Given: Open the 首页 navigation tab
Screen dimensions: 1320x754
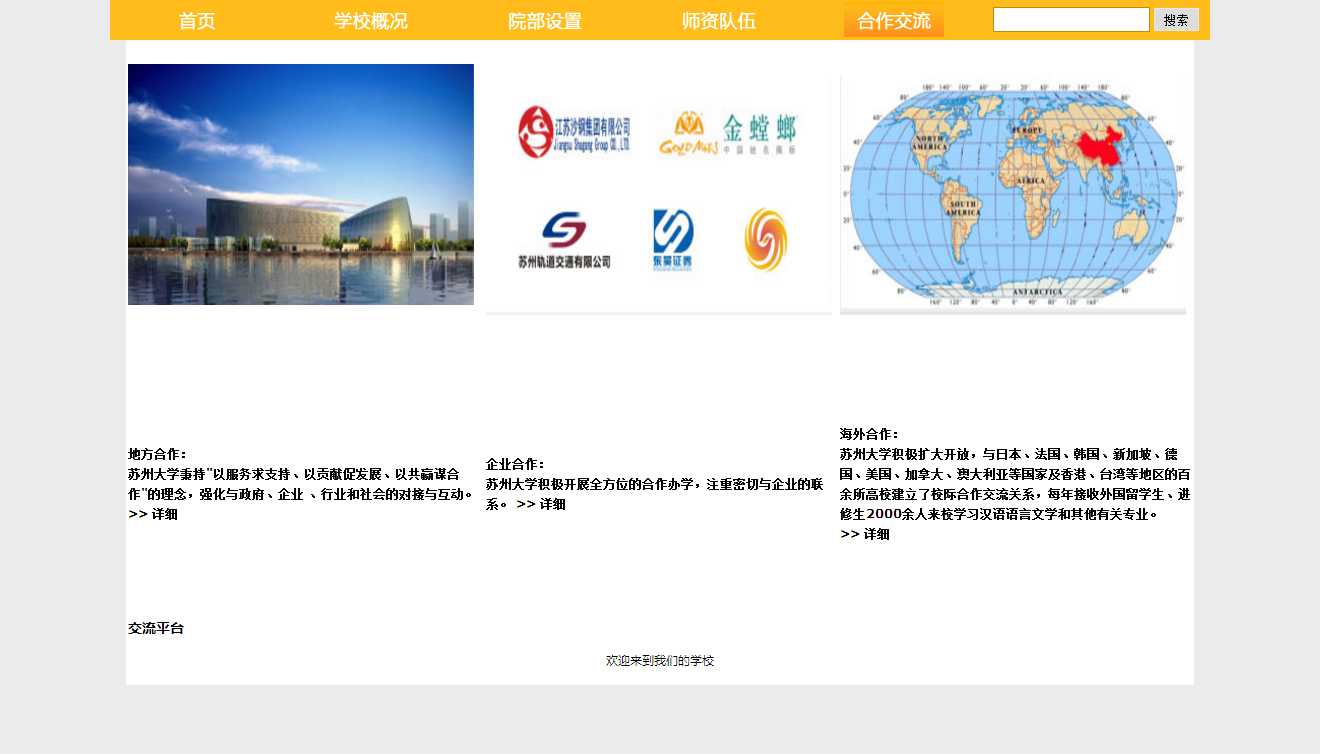Looking at the screenshot, I should [x=197, y=21].
